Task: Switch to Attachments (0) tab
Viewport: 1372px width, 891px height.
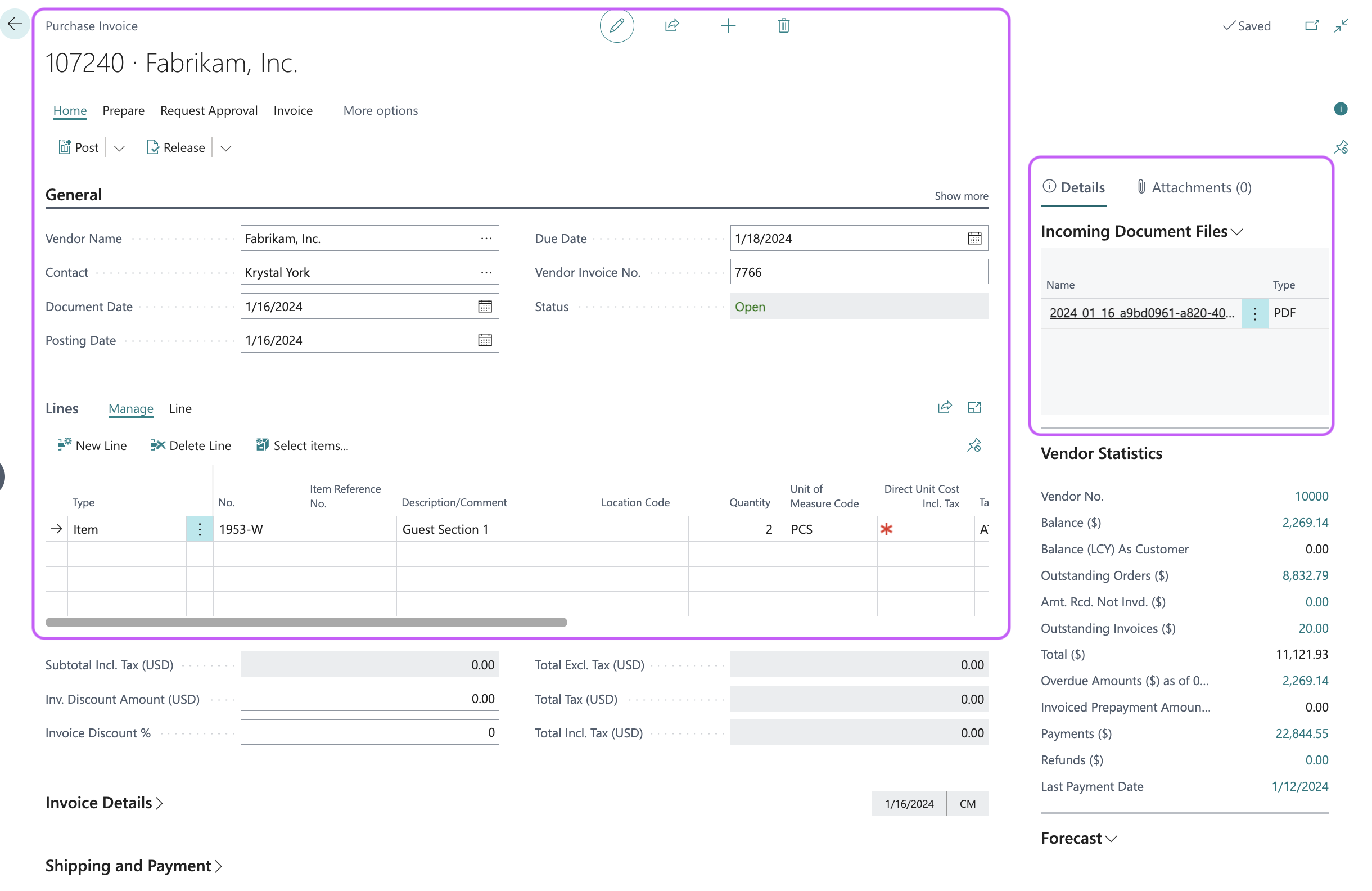Action: click(x=1194, y=187)
